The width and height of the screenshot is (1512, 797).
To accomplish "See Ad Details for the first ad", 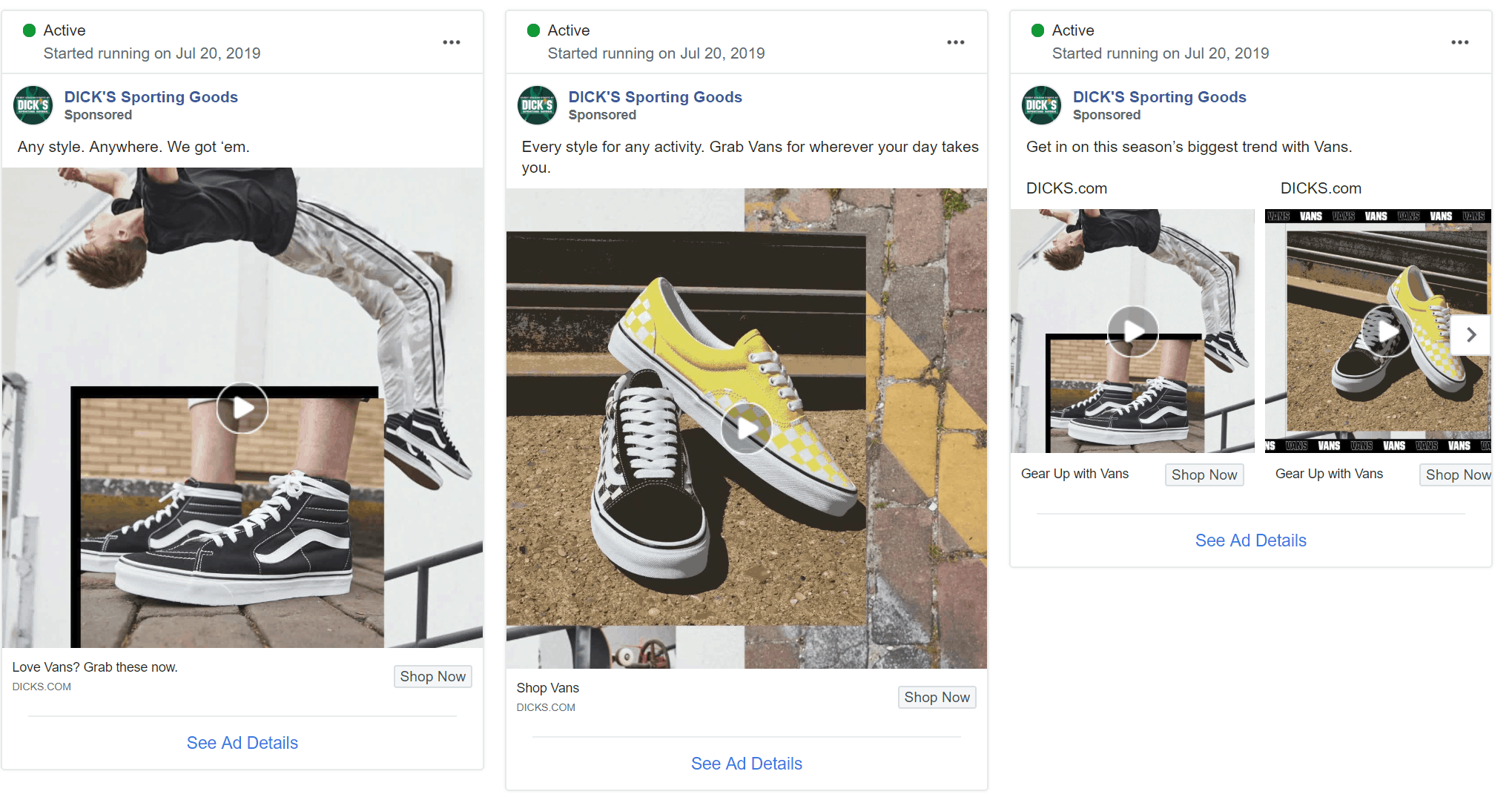I will [x=242, y=743].
